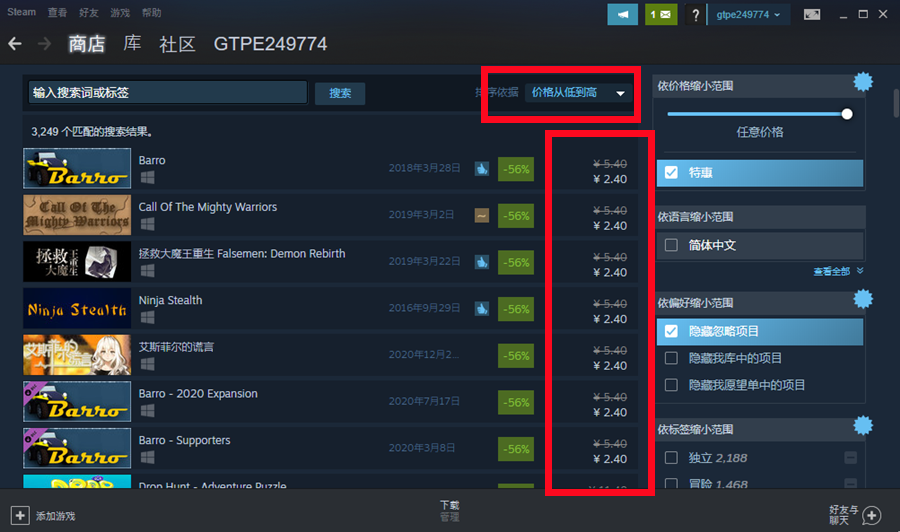The width and height of the screenshot is (900, 532).
Task: Open the green mail notifications icon
Action: [661, 14]
